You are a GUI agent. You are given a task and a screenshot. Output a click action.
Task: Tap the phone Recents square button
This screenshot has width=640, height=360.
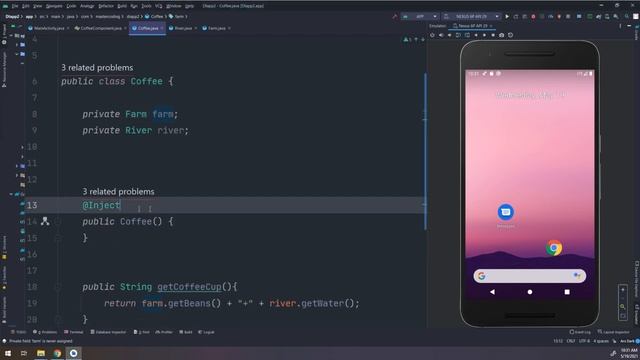click(x=567, y=292)
